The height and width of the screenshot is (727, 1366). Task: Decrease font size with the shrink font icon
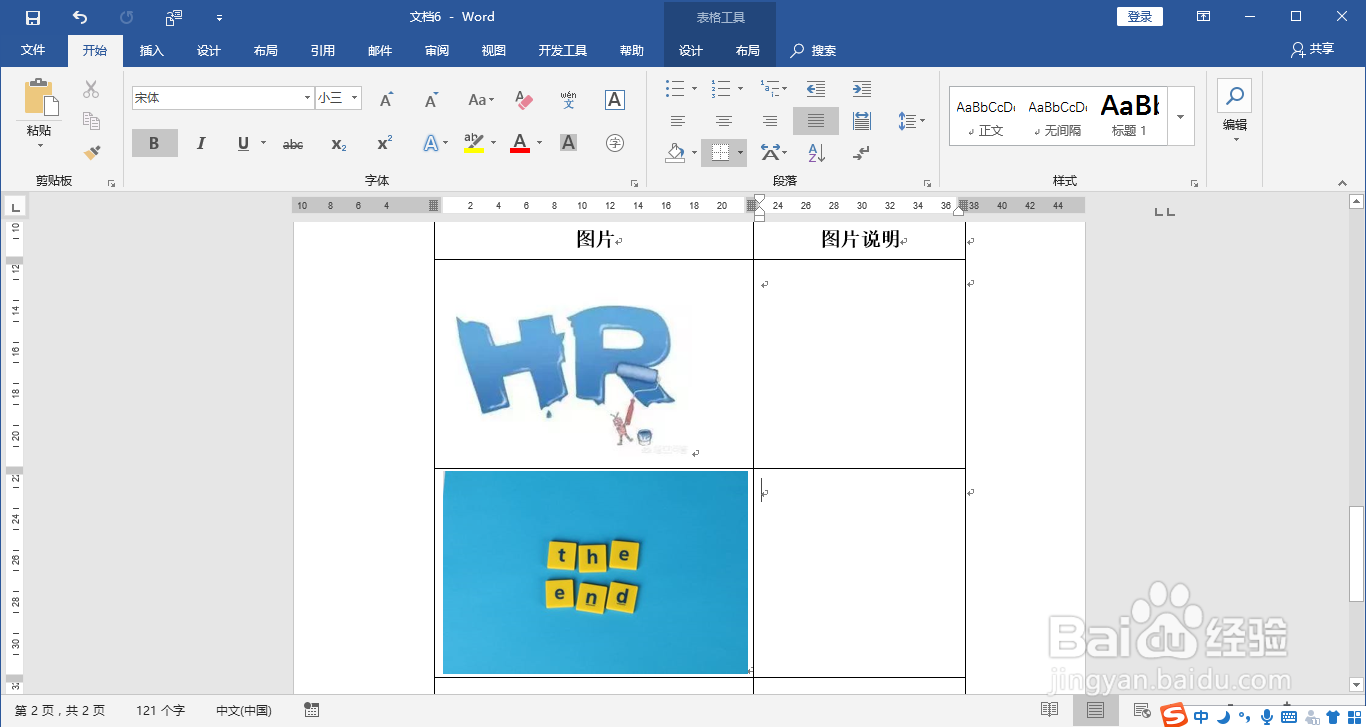(x=431, y=99)
